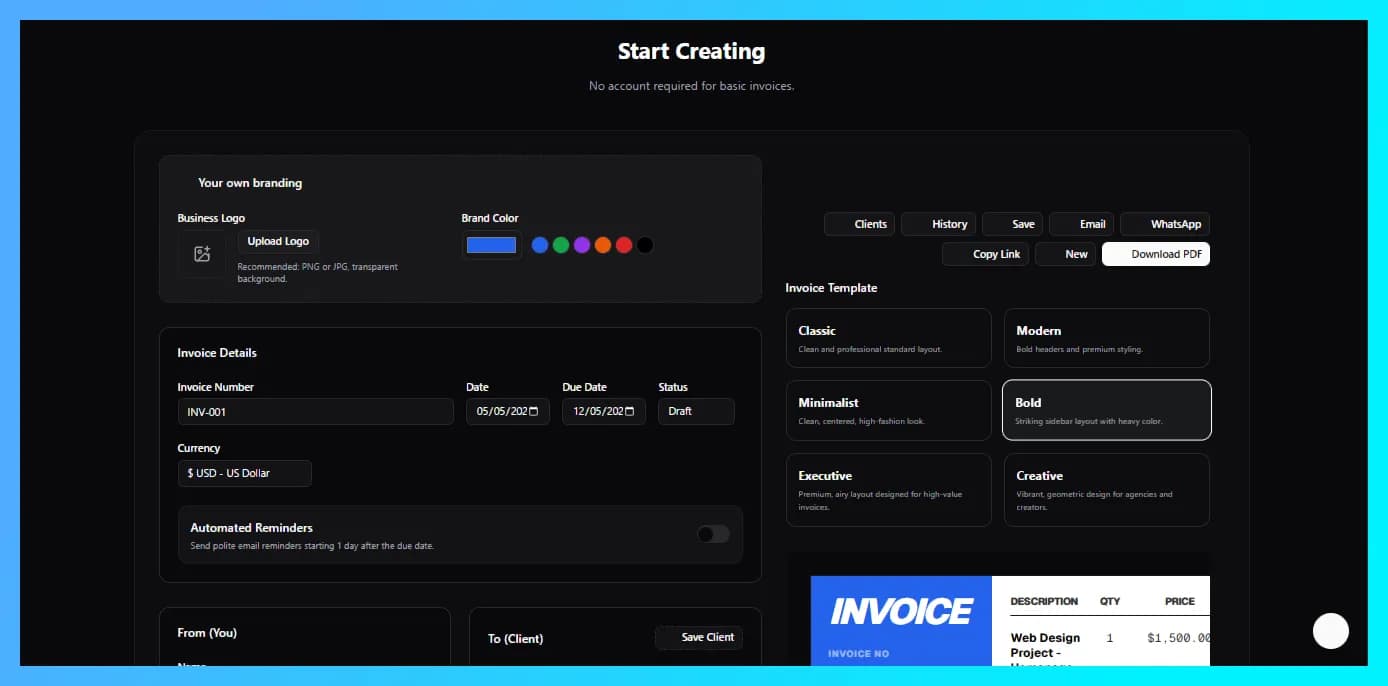Pick the blue circle brand color
1388x686 pixels.
(x=540, y=245)
